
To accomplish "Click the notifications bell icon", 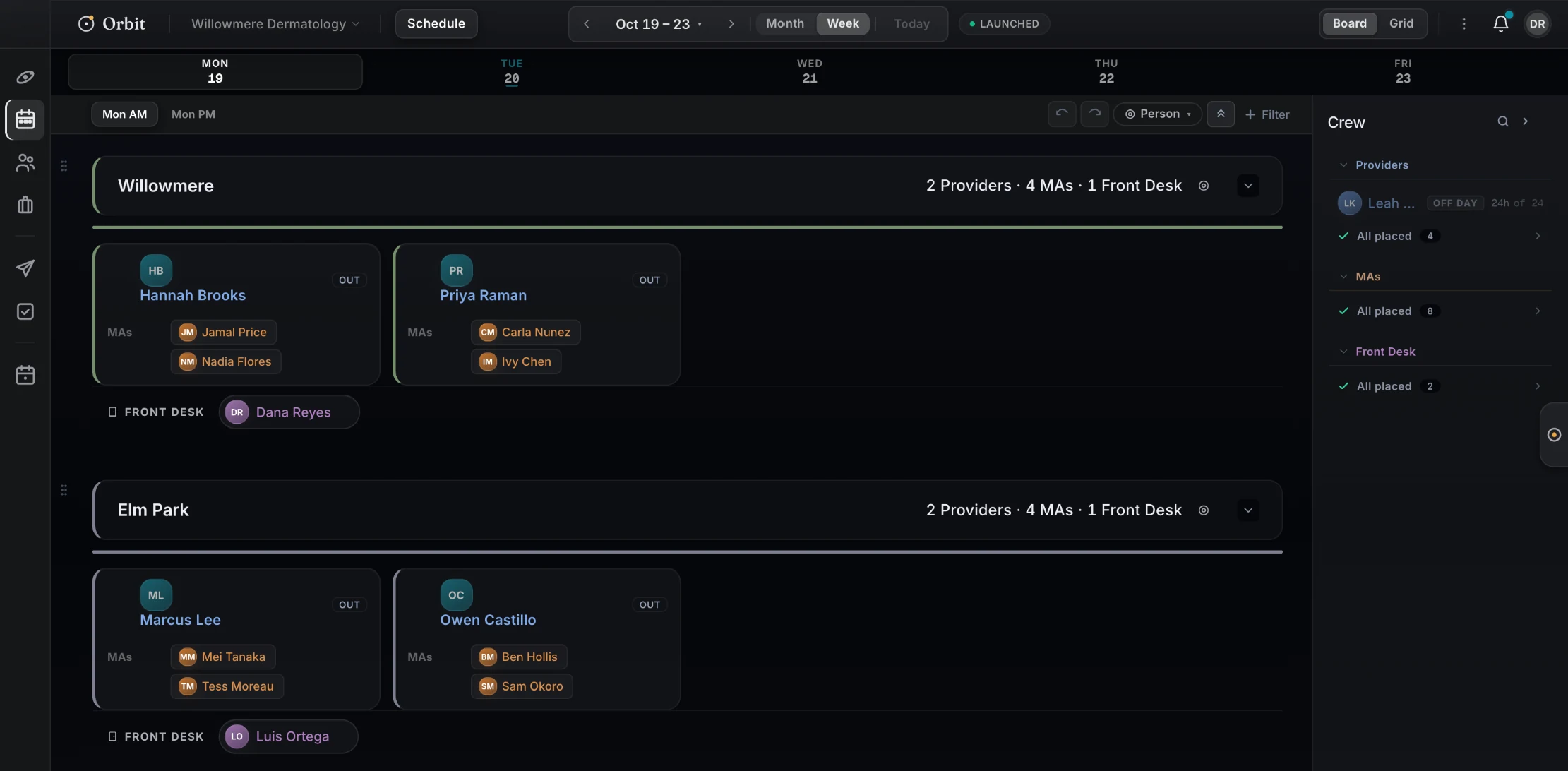I will pos(1501,23).
